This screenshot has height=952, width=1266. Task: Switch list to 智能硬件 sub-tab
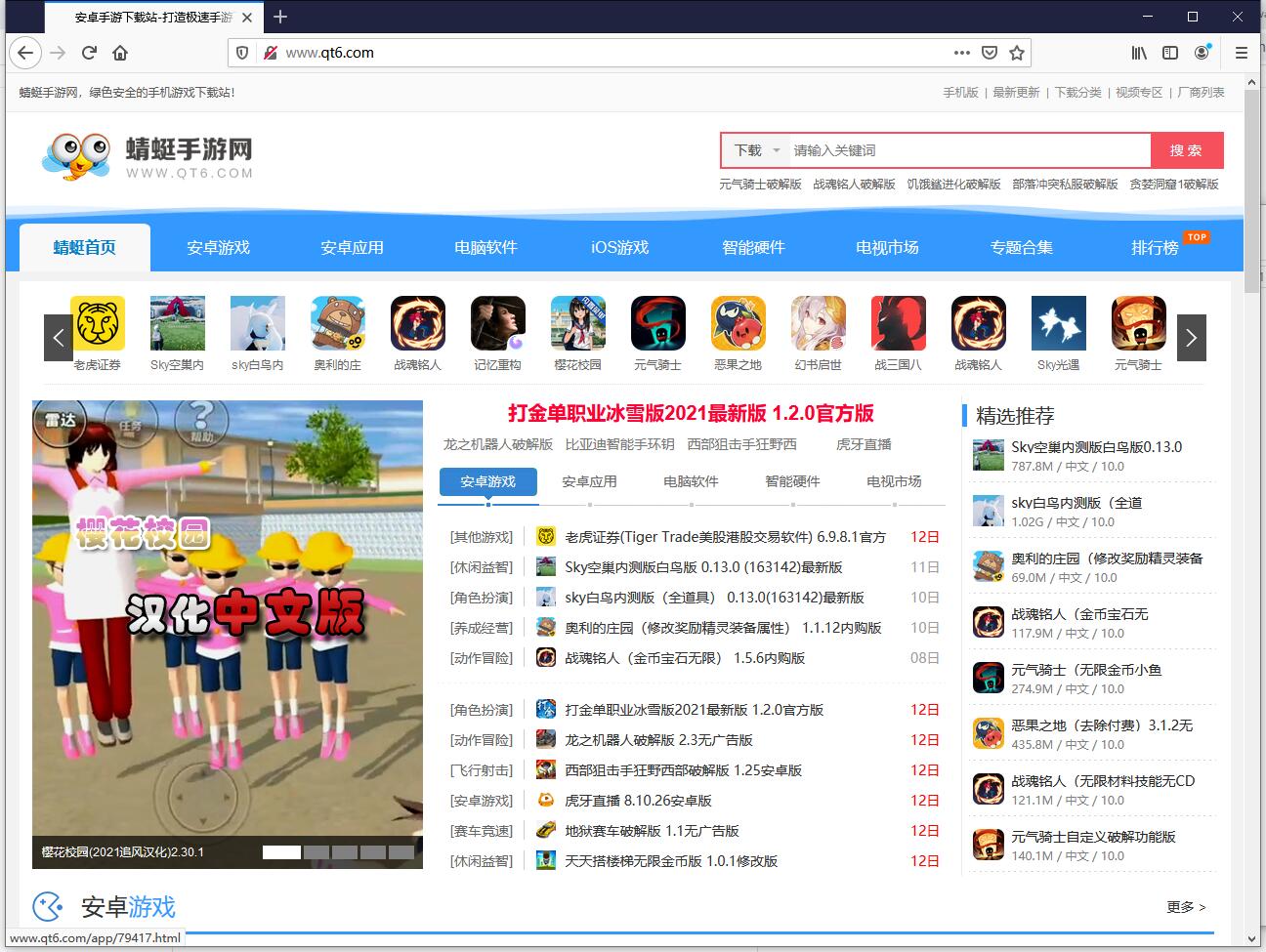coord(792,481)
